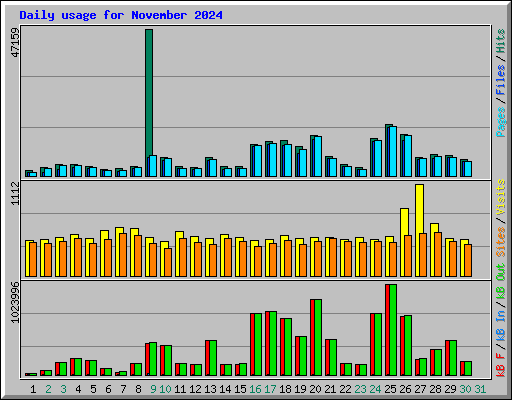Click day label 28 on the axis

pos(435,389)
